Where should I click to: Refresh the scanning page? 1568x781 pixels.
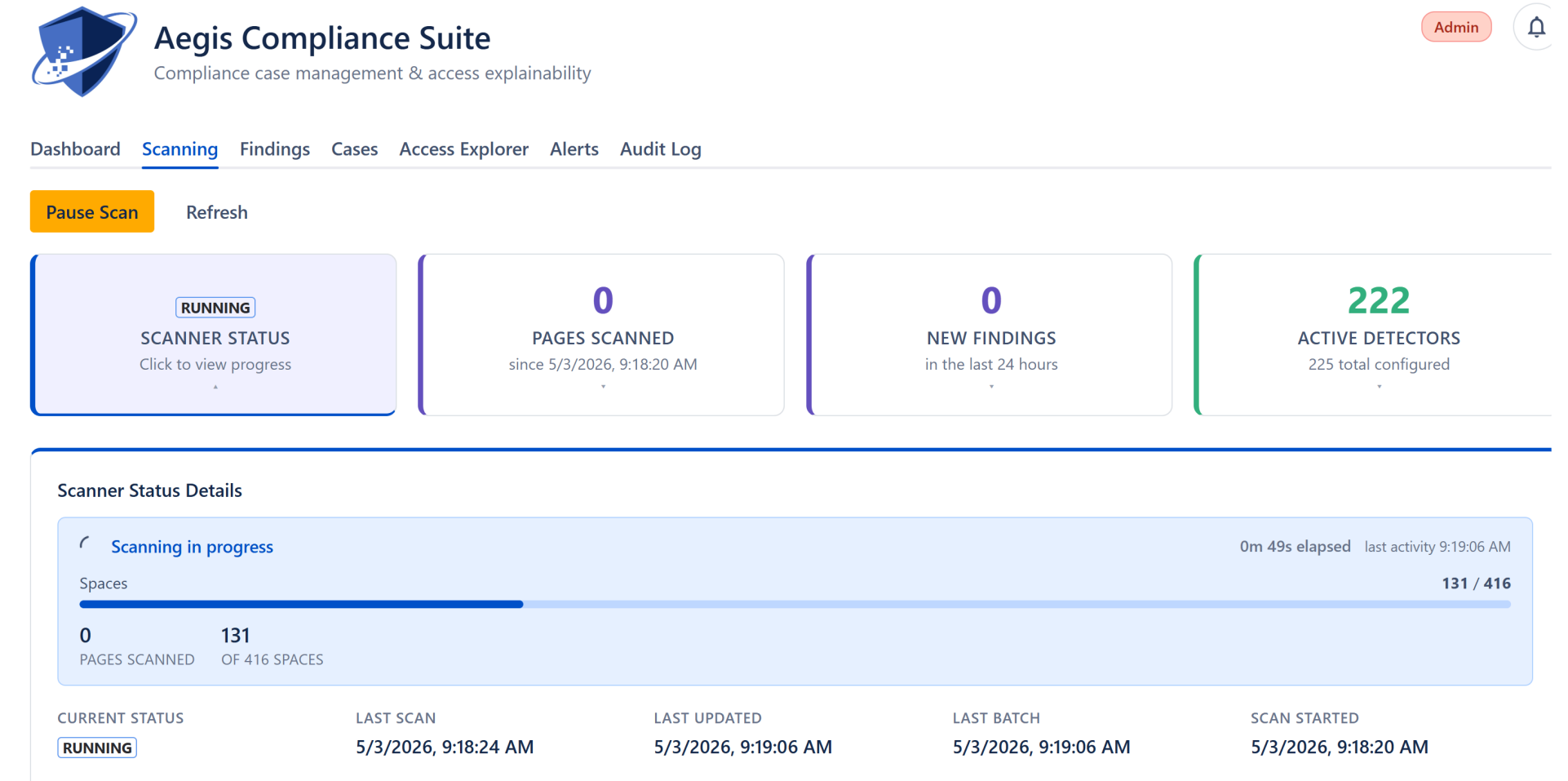point(217,212)
